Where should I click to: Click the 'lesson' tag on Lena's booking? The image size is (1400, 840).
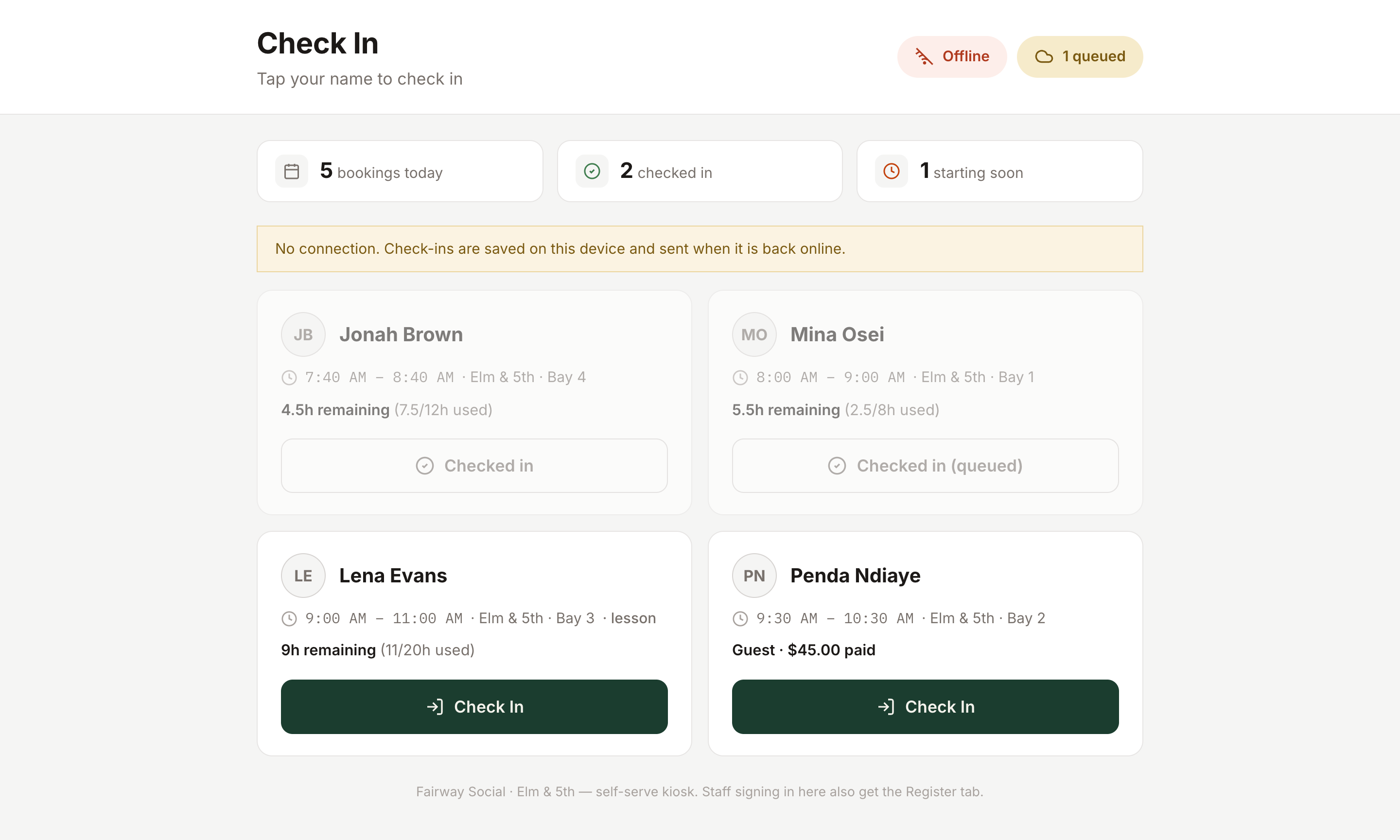click(x=633, y=619)
